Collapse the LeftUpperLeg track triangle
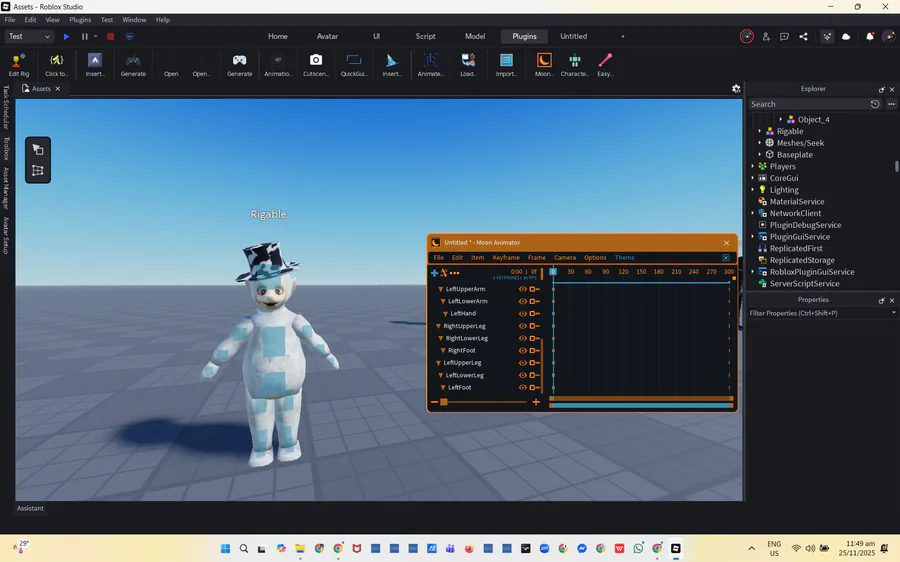Screen dimensions: 900x562 coord(439,363)
